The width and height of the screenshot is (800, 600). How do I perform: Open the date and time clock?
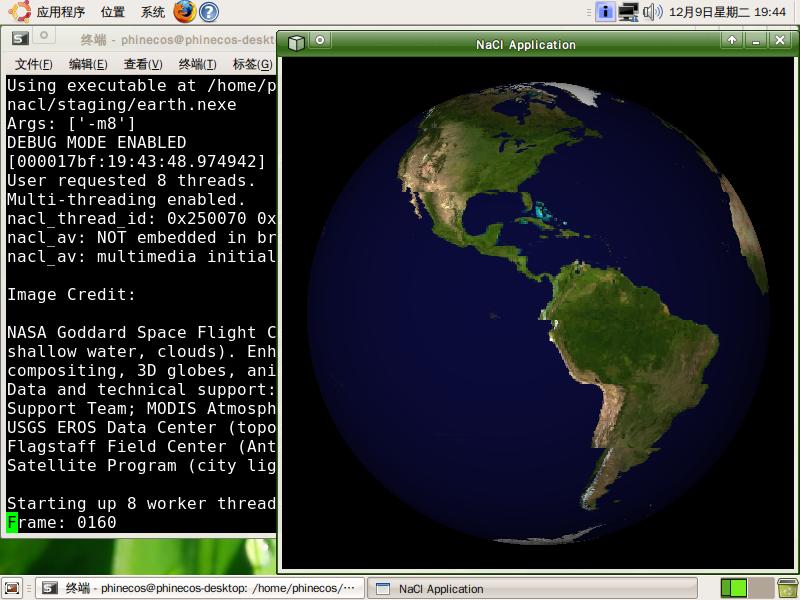point(728,12)
